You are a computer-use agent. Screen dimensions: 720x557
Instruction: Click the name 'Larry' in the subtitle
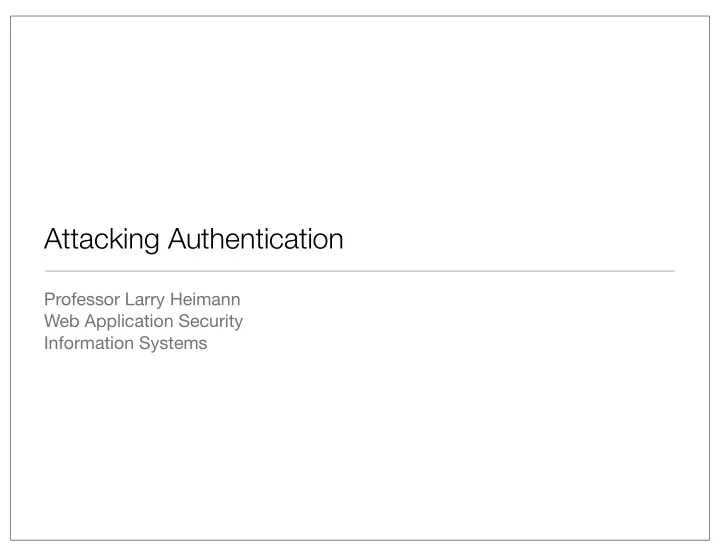pyautogui.click(x=145, y=300)
